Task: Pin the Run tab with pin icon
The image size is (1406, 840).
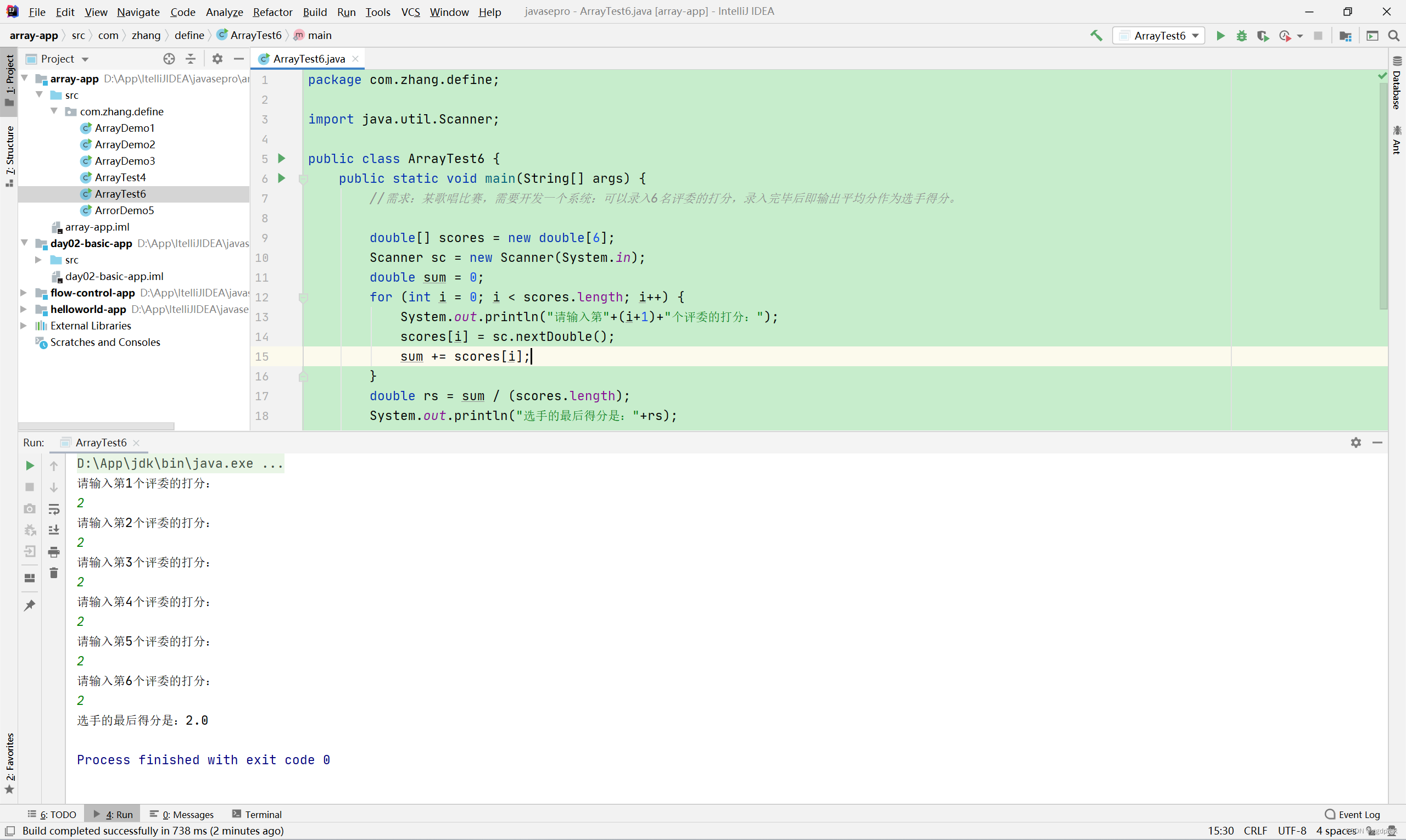Action: 30,605
